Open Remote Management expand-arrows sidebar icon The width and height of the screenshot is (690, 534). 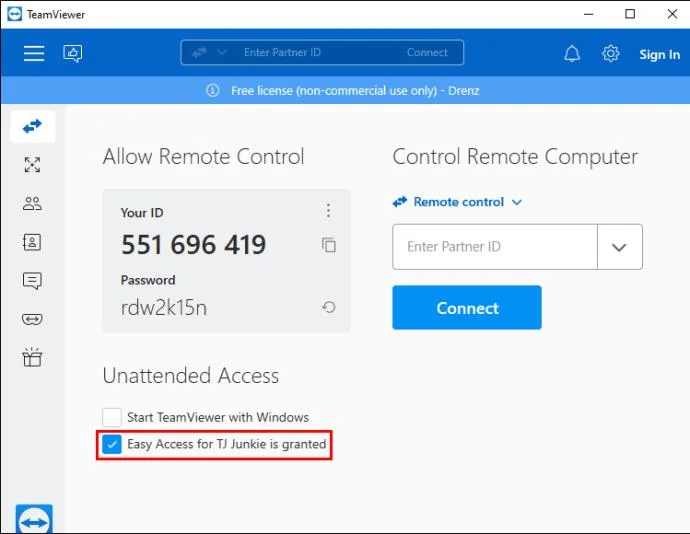click(x=33, y=165)
